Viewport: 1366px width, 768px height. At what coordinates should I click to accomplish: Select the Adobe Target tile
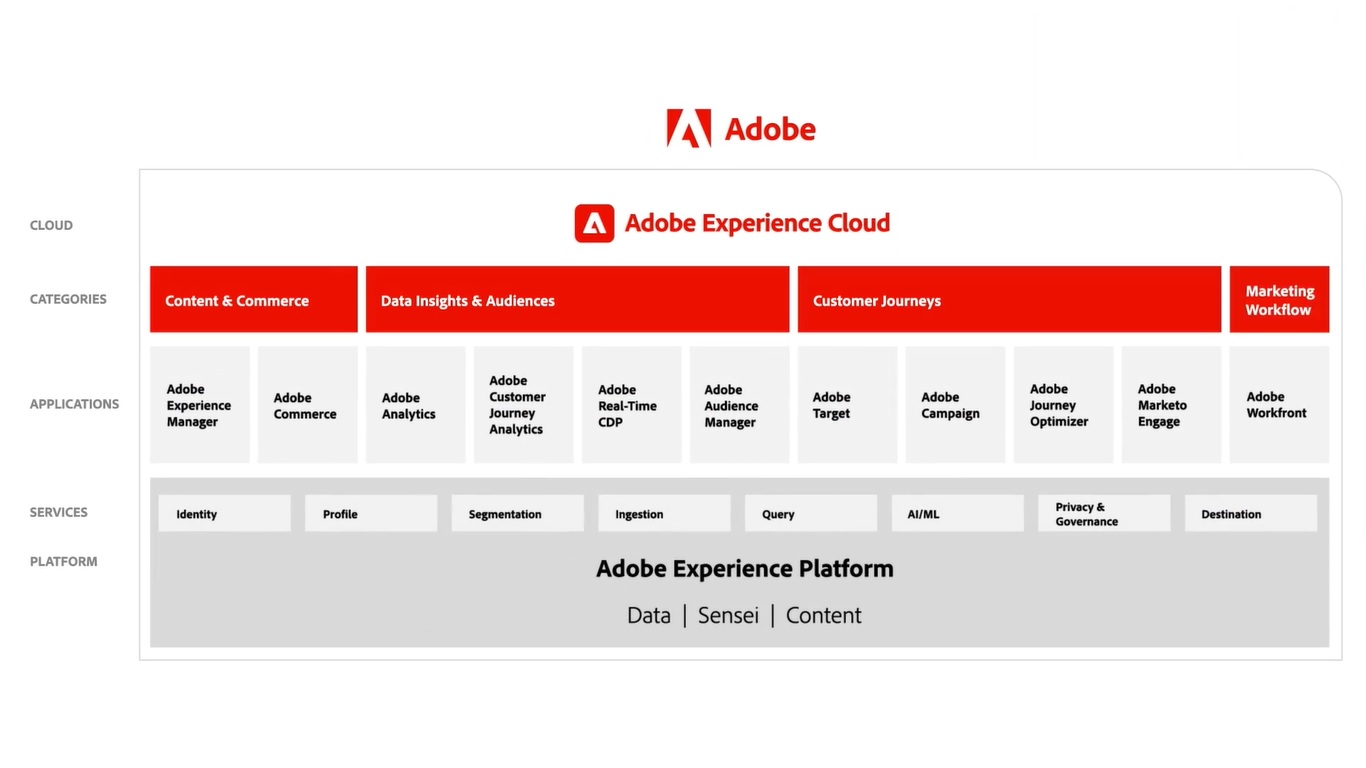848,405
